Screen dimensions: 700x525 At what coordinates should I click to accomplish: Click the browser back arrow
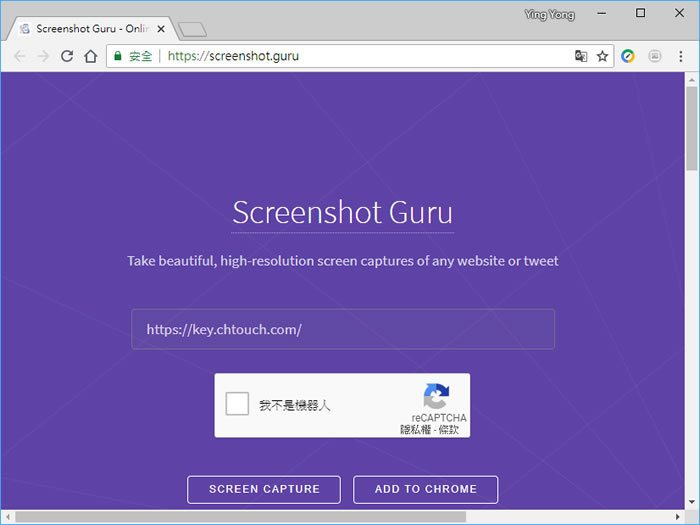(x=19, y=56)
